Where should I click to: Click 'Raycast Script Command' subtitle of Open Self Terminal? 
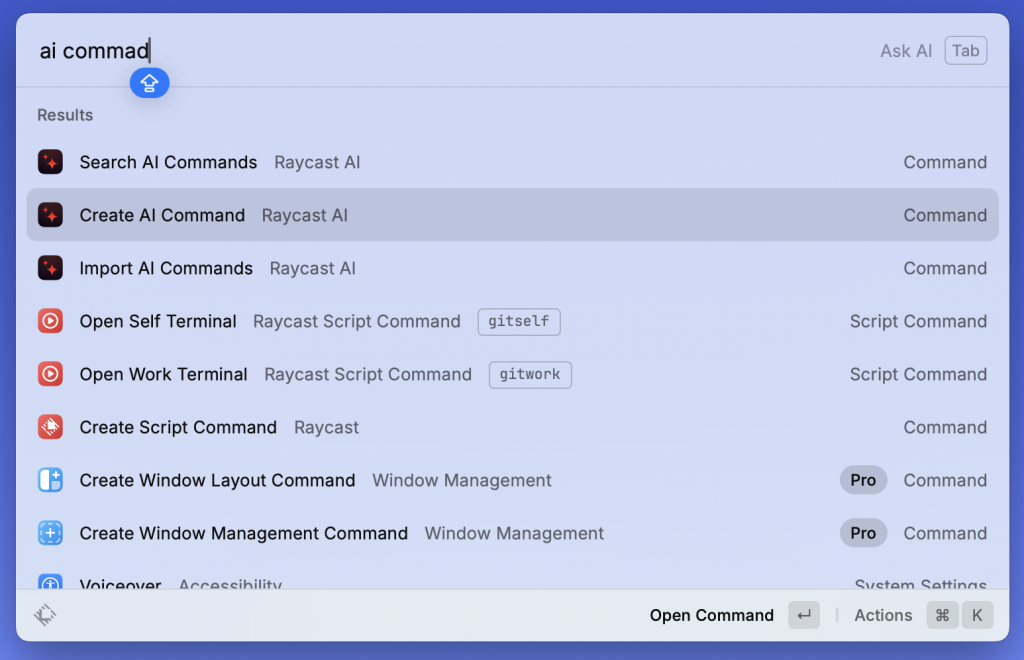[x=357, y=321]
